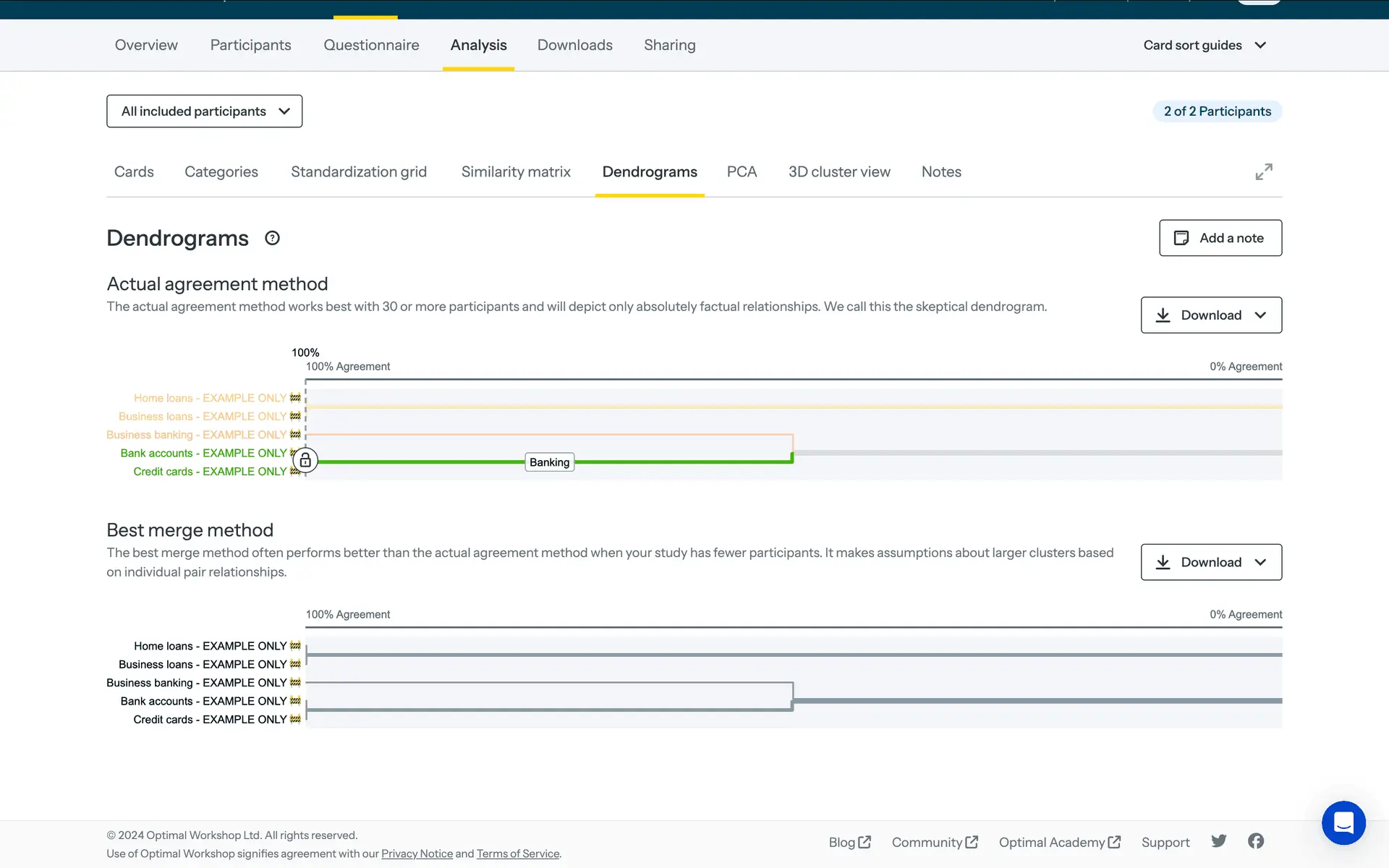This screenshot has width=1389, height=868.
Task: Expand the All included participants dropdown
Action: [x=204, y=111]
